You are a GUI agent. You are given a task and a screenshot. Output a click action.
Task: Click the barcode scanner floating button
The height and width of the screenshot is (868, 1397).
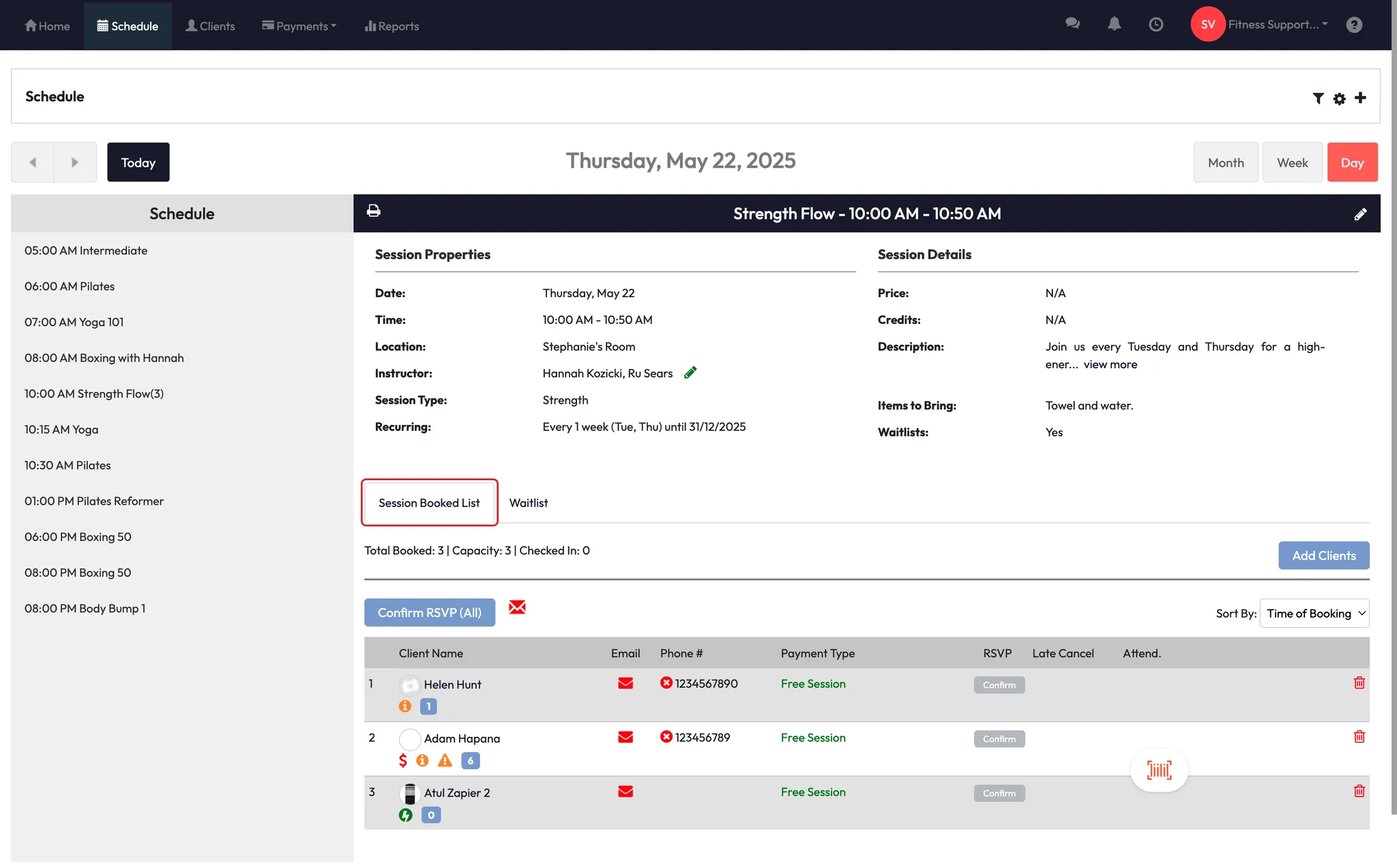point(1159,770)
